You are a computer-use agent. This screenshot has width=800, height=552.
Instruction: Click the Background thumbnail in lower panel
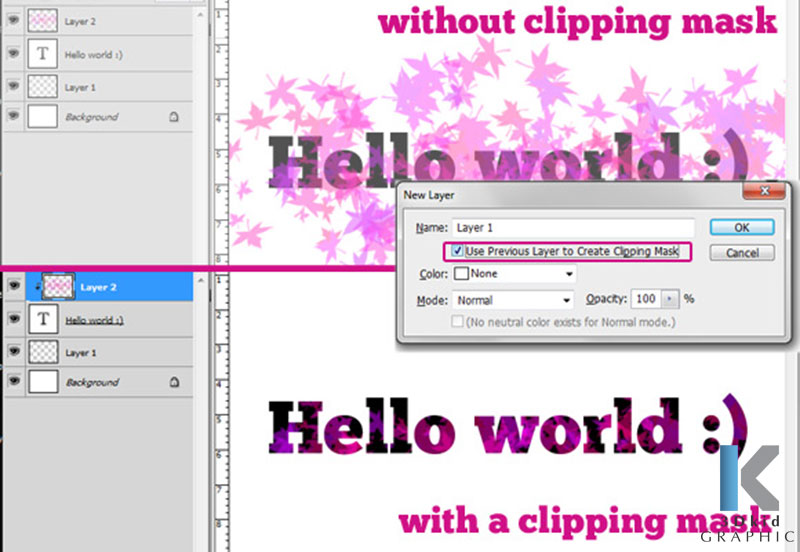(x=43, y=382)
